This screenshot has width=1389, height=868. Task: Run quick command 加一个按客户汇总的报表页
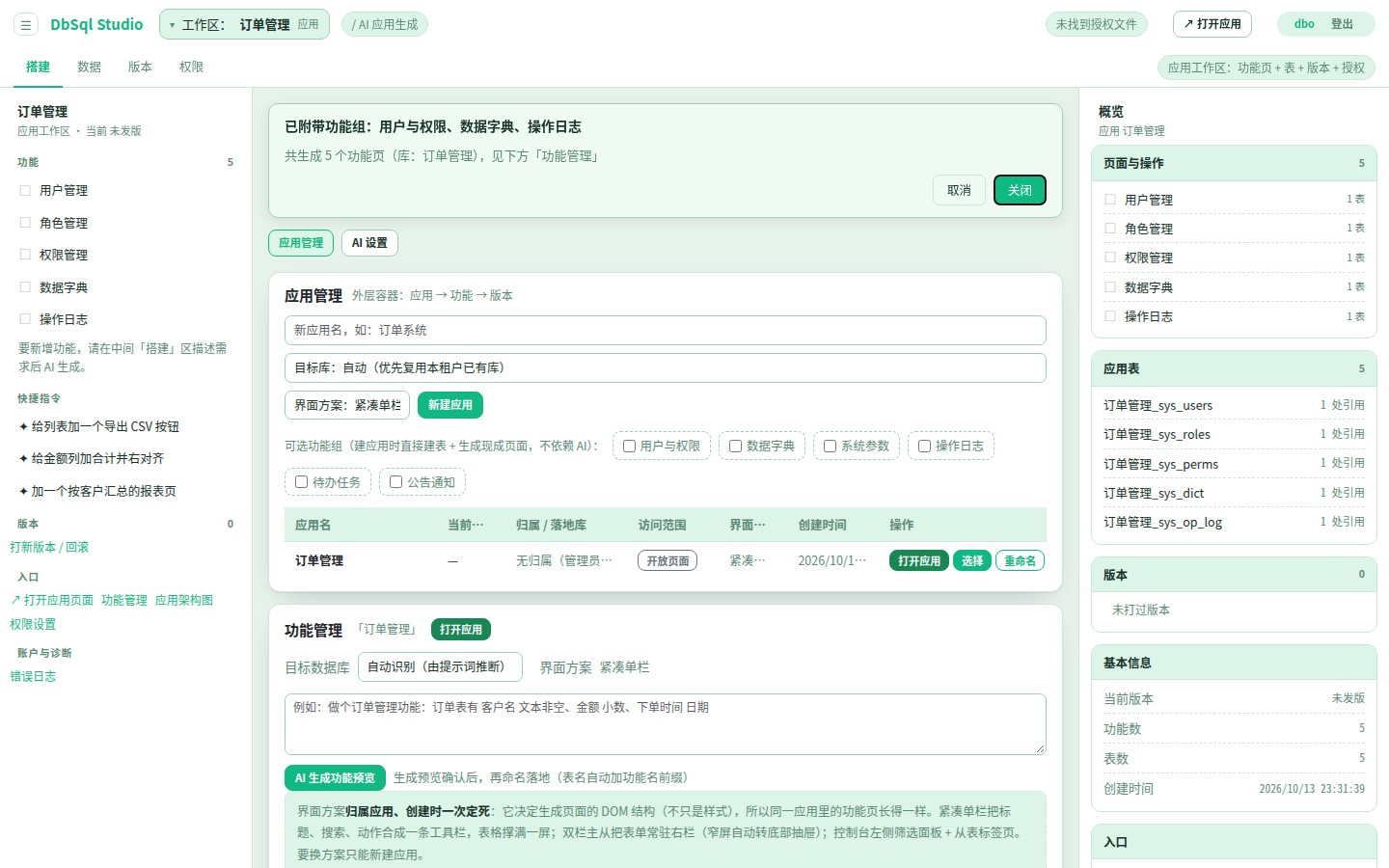tap(97, 491)
